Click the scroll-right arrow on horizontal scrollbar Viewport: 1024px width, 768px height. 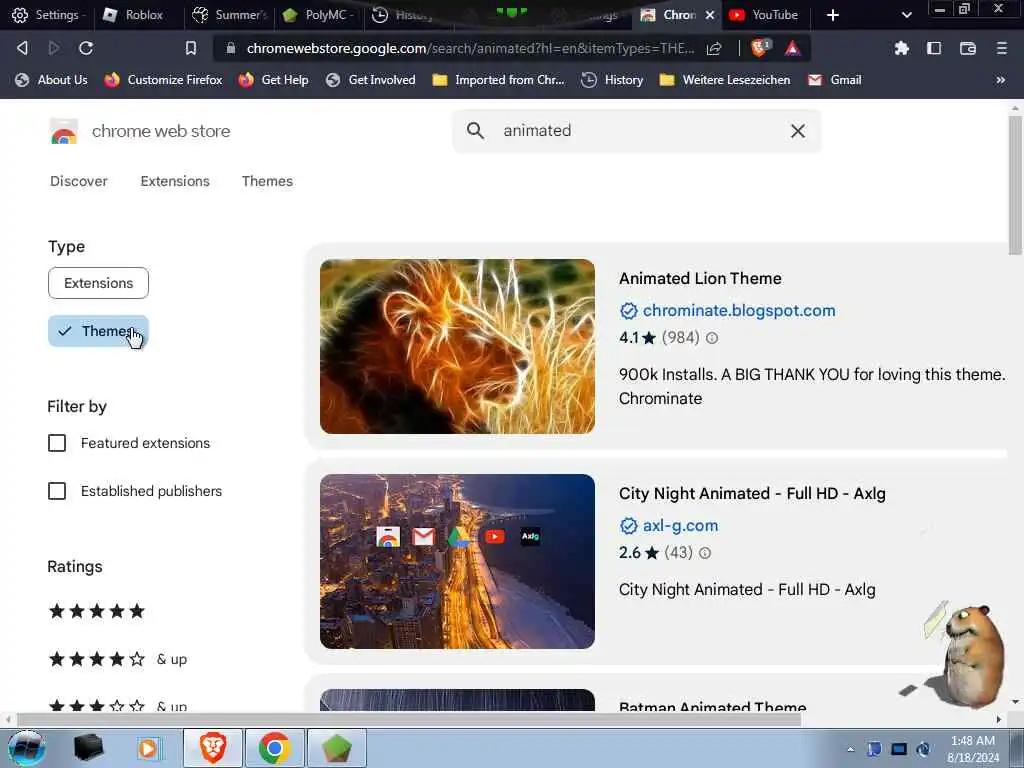pyautogui.click(x=999, y=720)
